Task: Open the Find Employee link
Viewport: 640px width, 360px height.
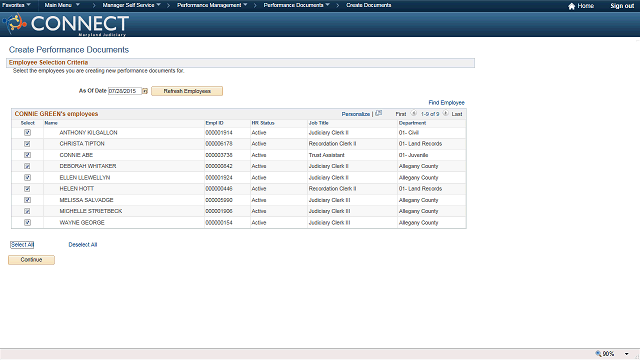Action: click(x=446, y=102)
